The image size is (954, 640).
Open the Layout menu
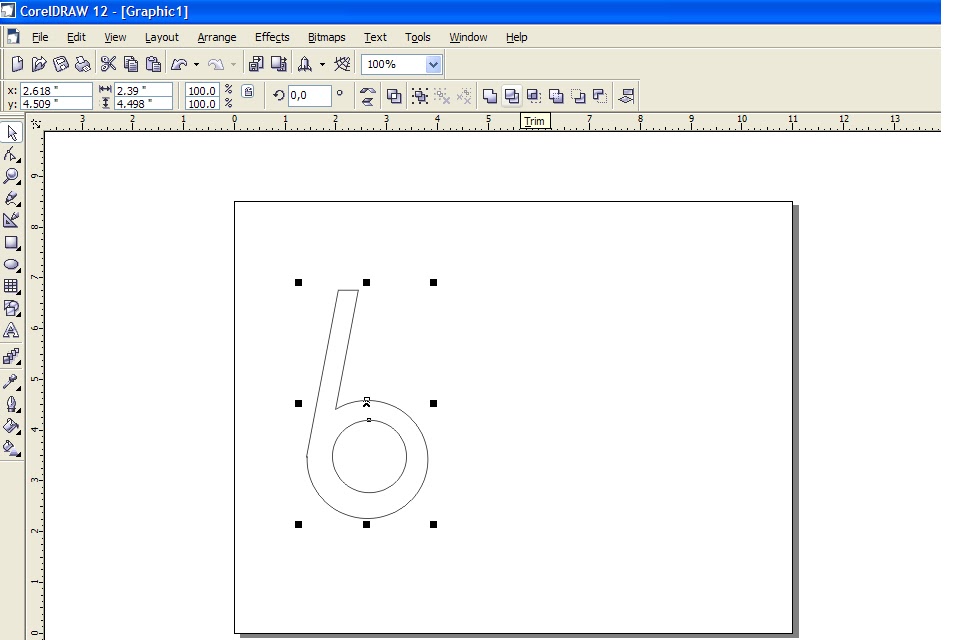pos(161,37)
